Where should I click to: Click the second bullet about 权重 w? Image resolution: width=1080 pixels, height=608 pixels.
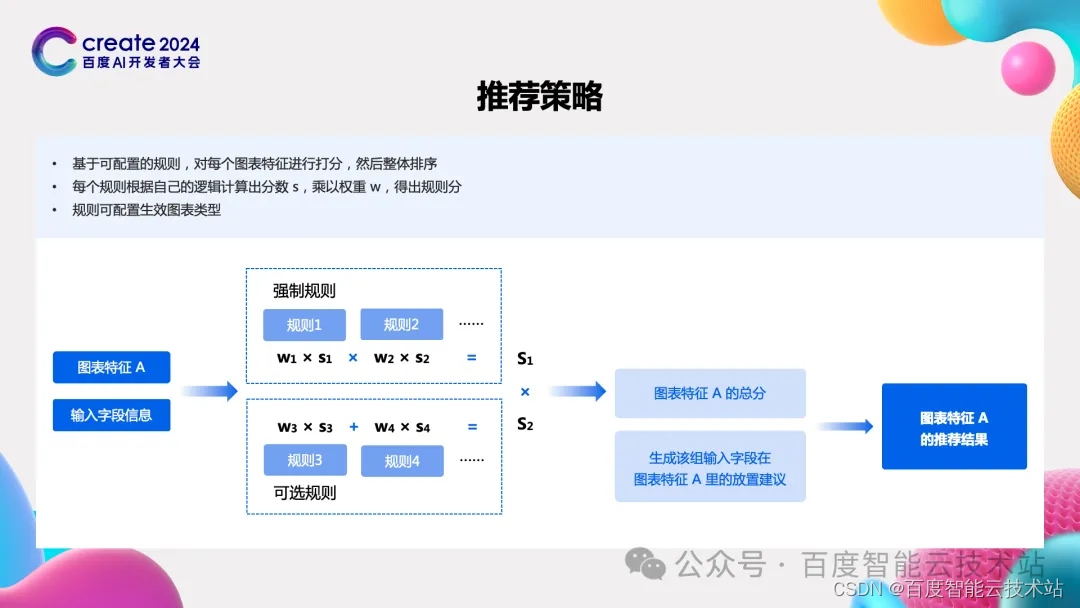click(x=267, y=187)
